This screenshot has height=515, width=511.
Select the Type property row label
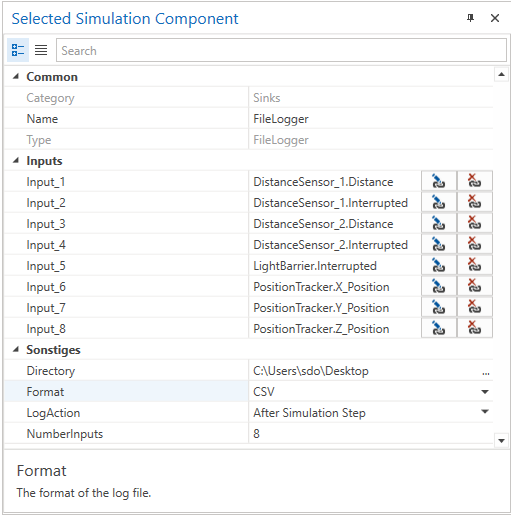coord(39,140)
